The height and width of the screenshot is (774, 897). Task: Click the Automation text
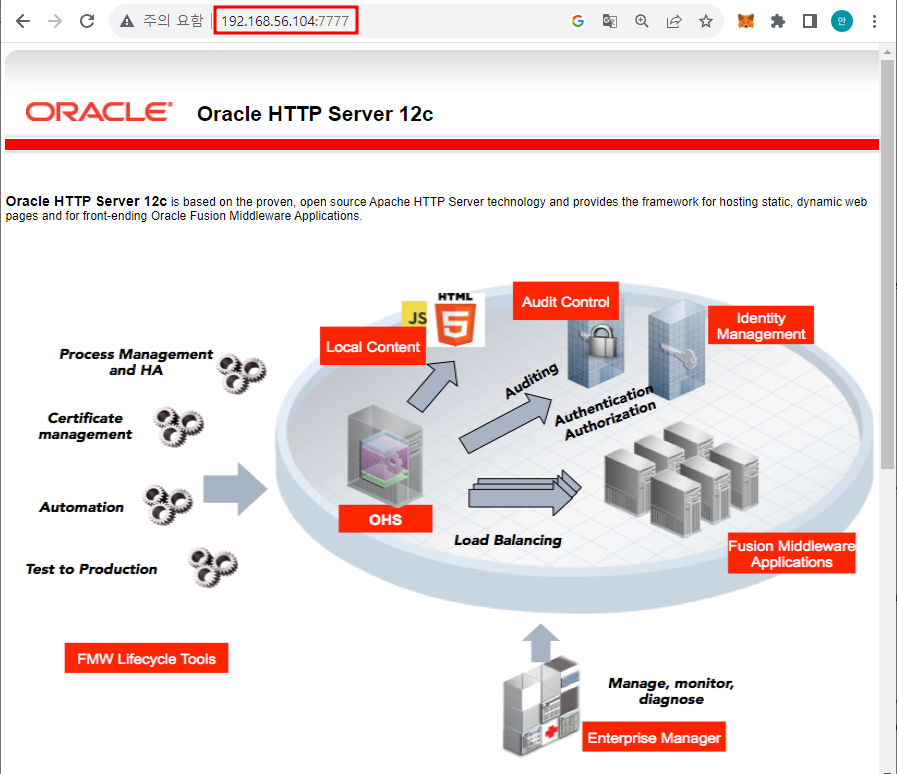pyautogui.click(x=81, y=507)
